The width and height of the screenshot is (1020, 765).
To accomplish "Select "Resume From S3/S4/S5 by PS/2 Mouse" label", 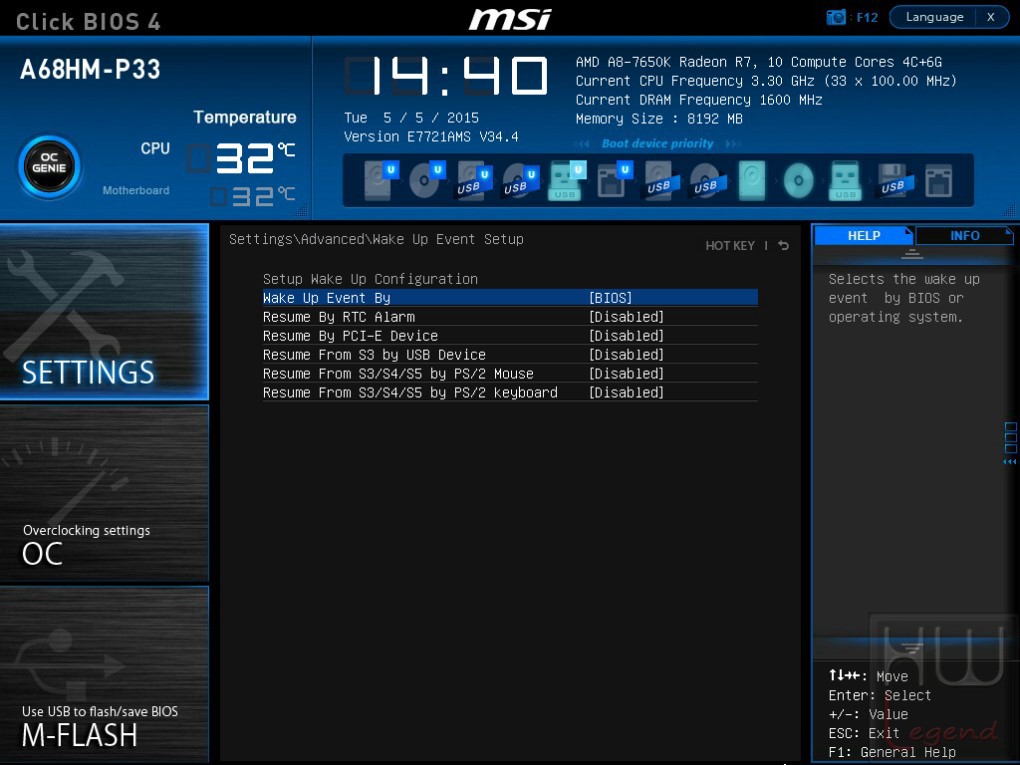I will pos(398,373).
